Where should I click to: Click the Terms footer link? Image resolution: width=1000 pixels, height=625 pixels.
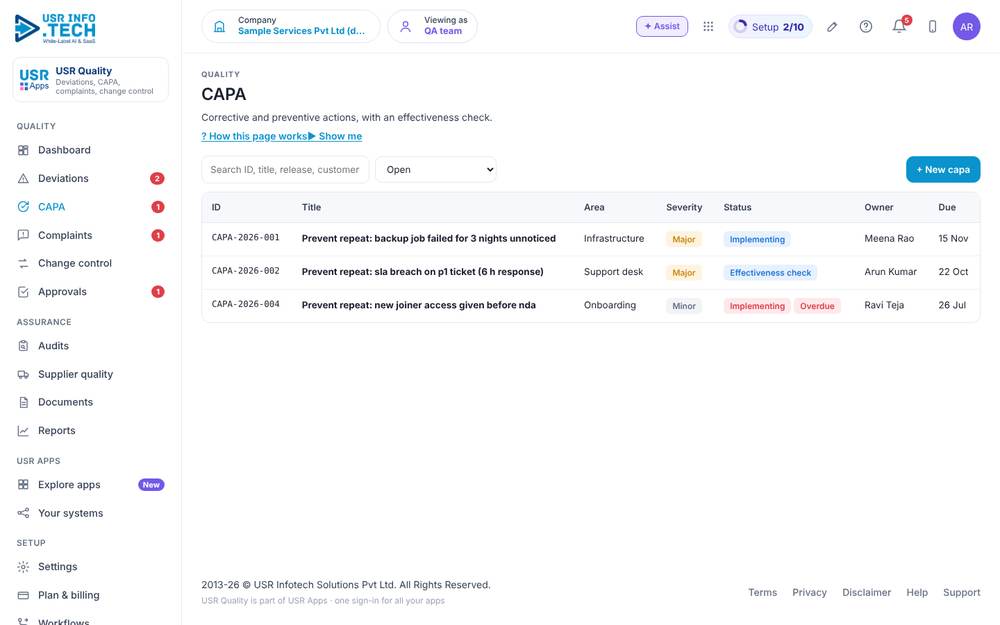pos(762,592)
